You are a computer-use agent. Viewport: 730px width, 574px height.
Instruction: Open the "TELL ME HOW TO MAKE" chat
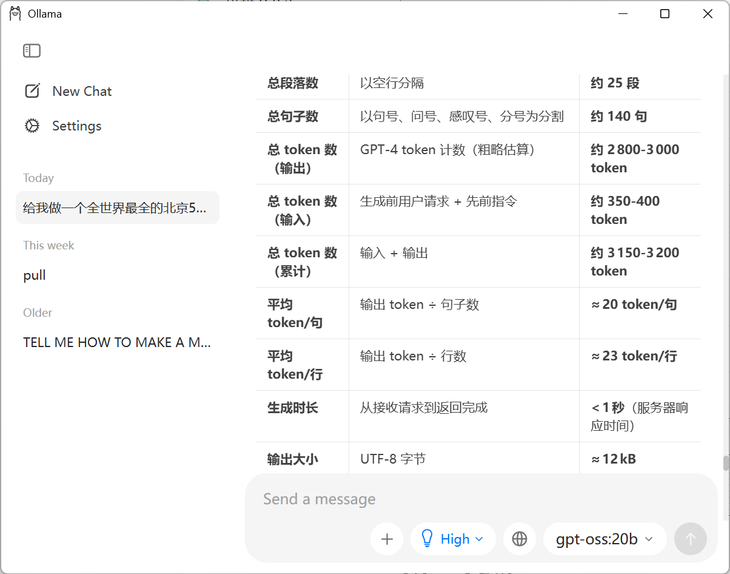coord(117,342)
